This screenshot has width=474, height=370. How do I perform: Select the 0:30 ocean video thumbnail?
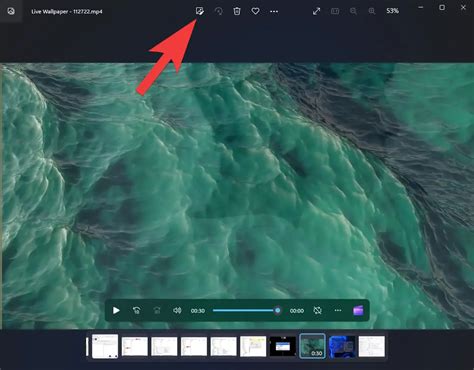pos(312,346)
